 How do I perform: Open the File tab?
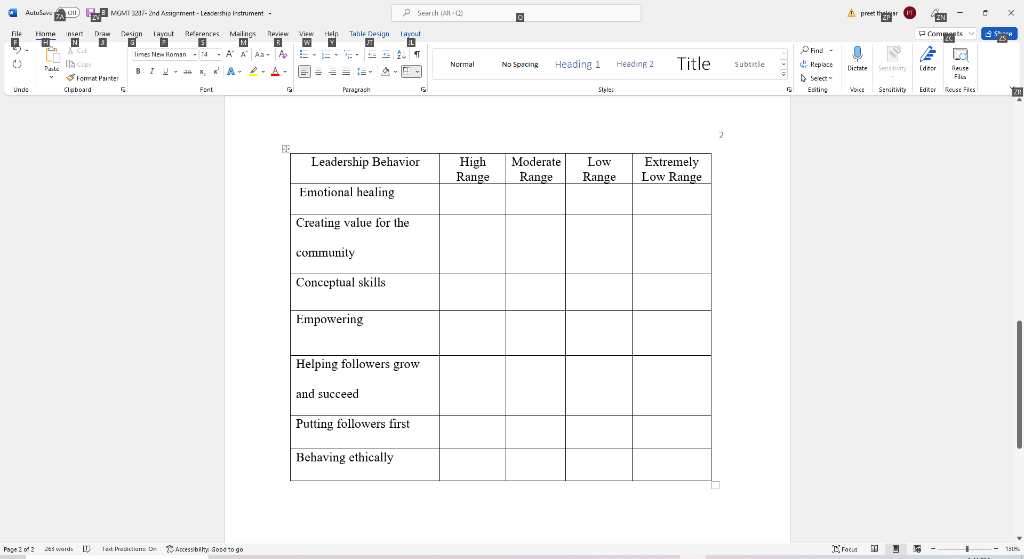16,33
